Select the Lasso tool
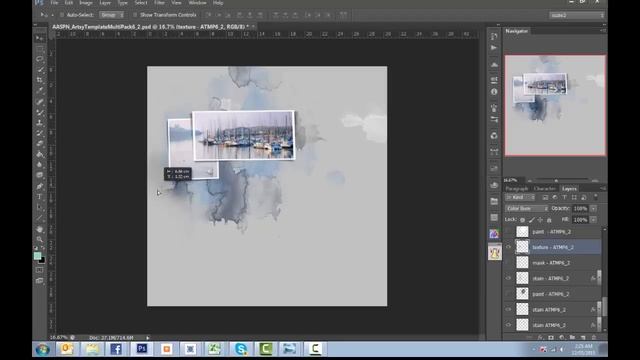Viewport: 640px width, 360px height. (x=40, y=59)
